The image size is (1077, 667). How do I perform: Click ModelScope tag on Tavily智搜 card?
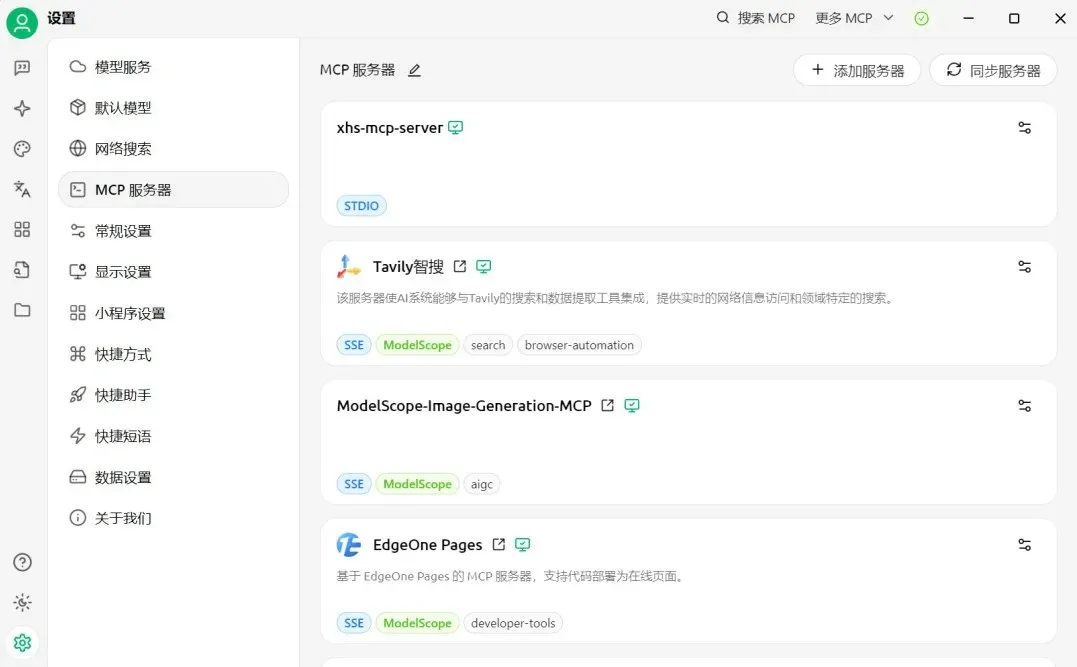[417, 345]
